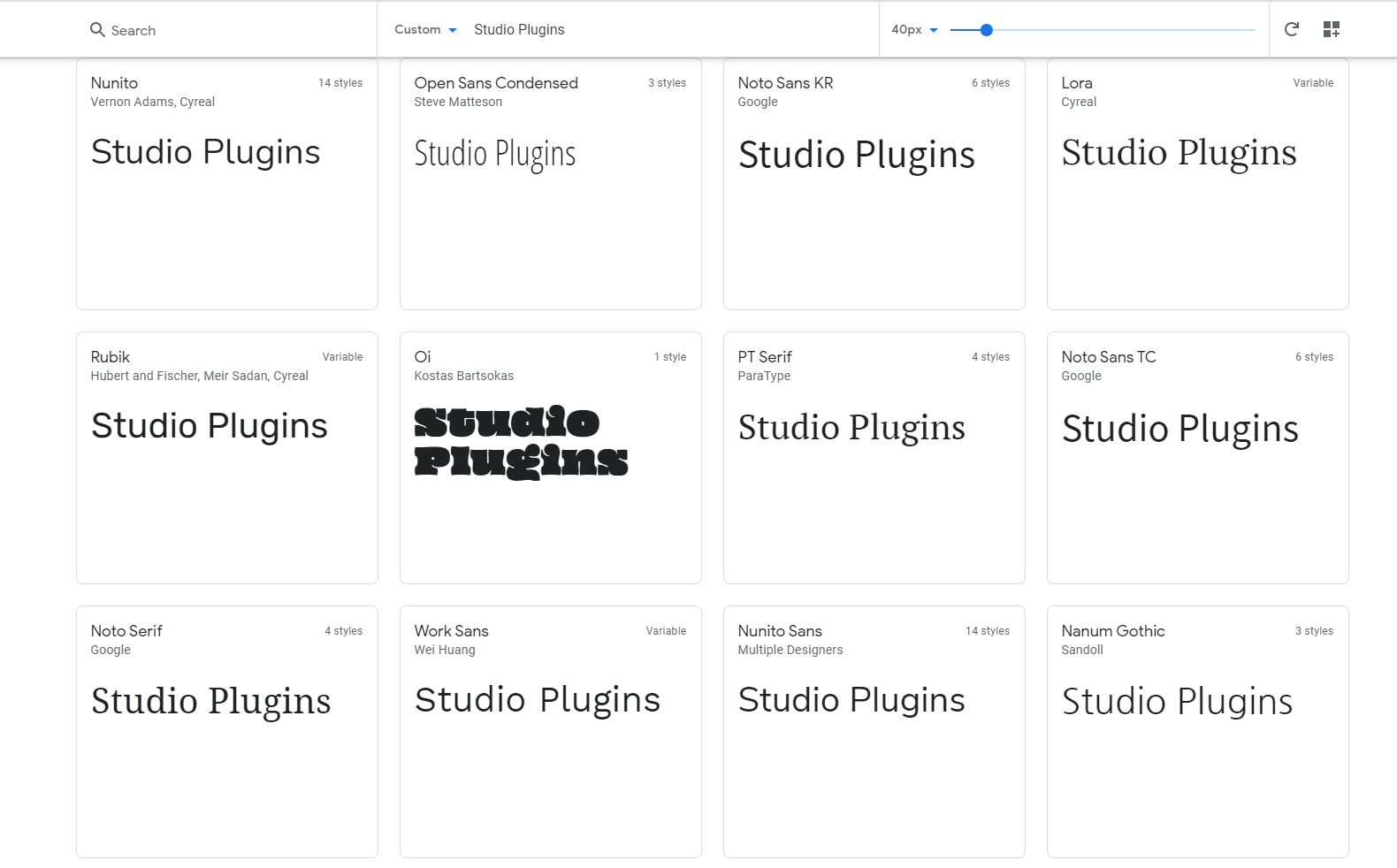
Task: Reset preview settings with the refresh icon
Action: point(1291,29)
